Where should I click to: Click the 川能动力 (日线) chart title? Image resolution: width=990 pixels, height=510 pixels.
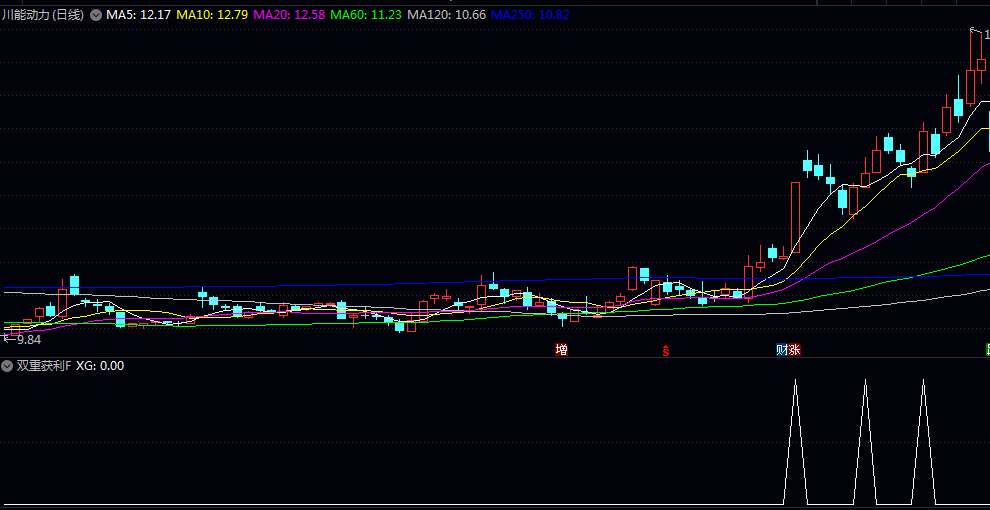click(x=43, y=15)
